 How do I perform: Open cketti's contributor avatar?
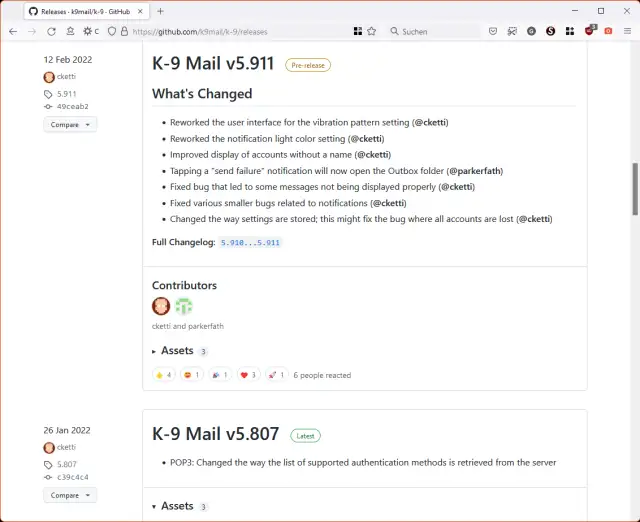click(x=161, y=307)
